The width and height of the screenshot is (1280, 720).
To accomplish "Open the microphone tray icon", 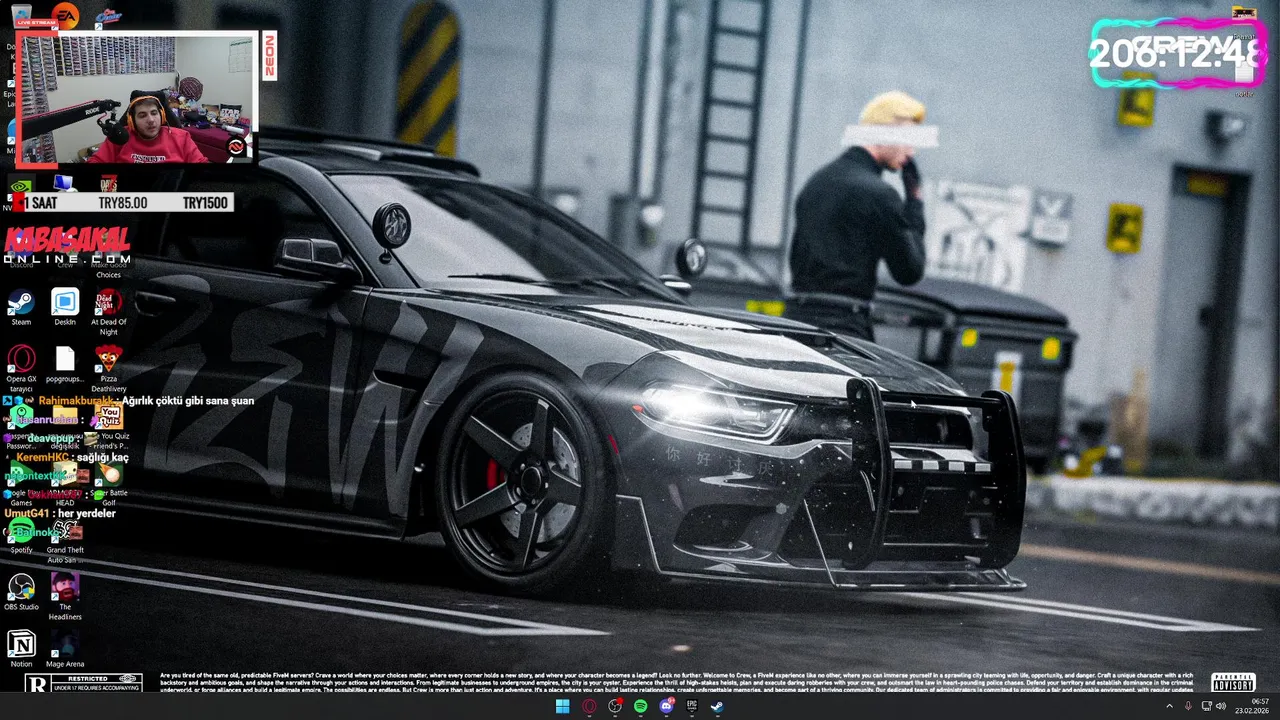I will [x=1188, y=706].
